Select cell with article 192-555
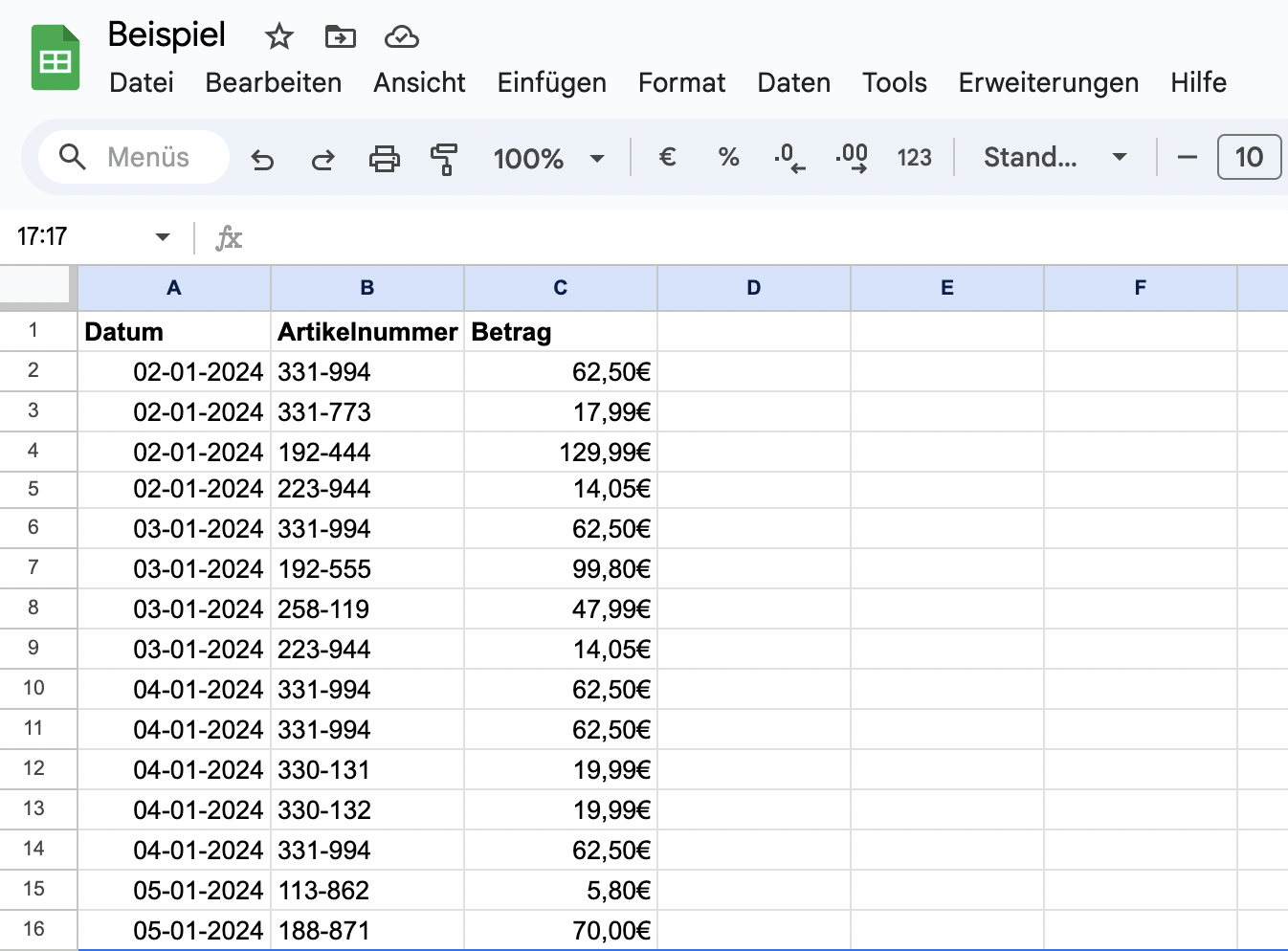 [367, 568]
